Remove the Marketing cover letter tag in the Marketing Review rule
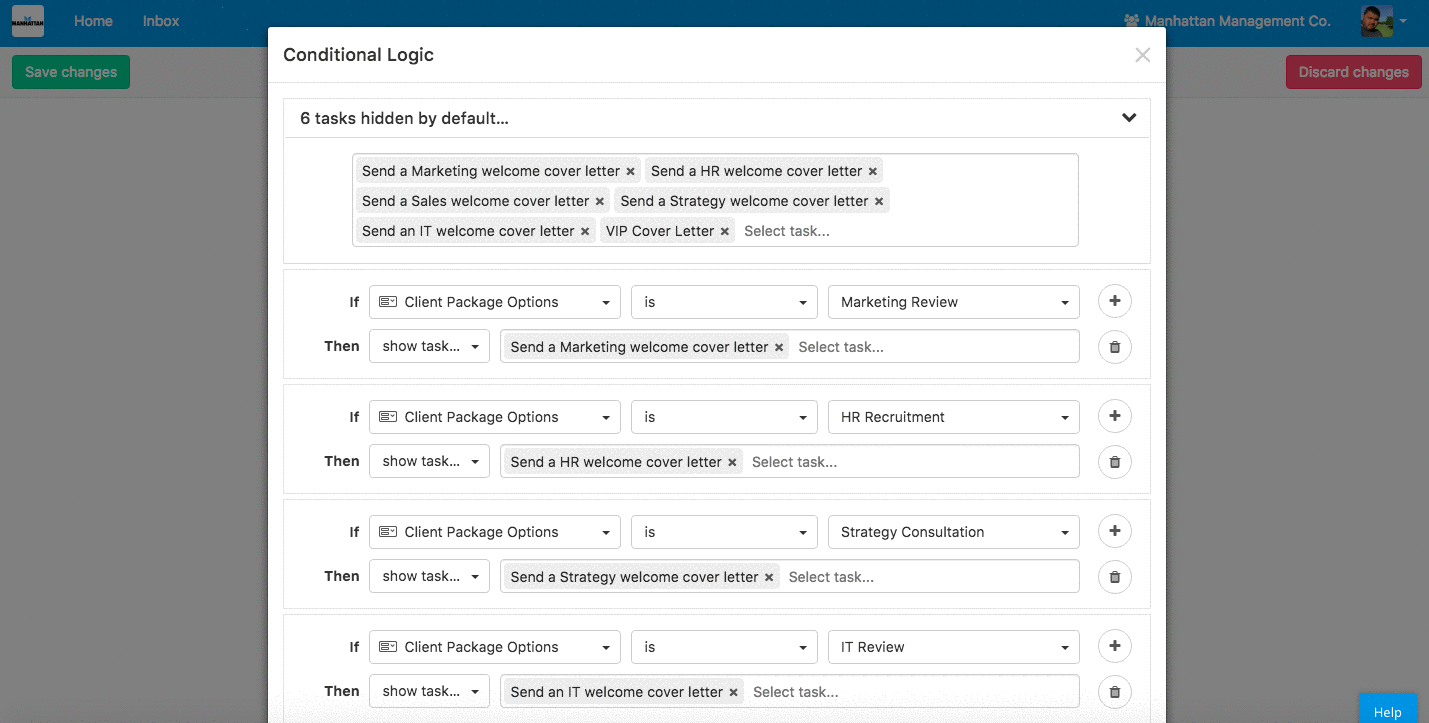 point(779,348)
